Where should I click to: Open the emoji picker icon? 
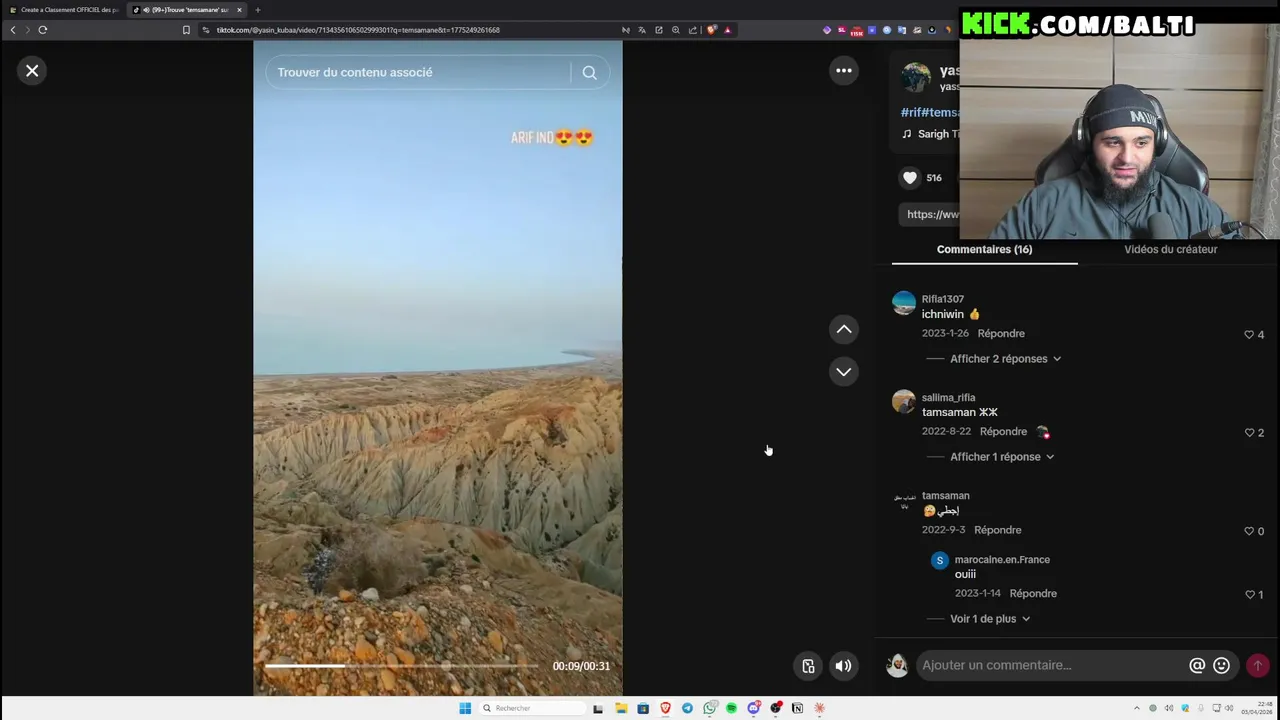[x=1221, y=665]
